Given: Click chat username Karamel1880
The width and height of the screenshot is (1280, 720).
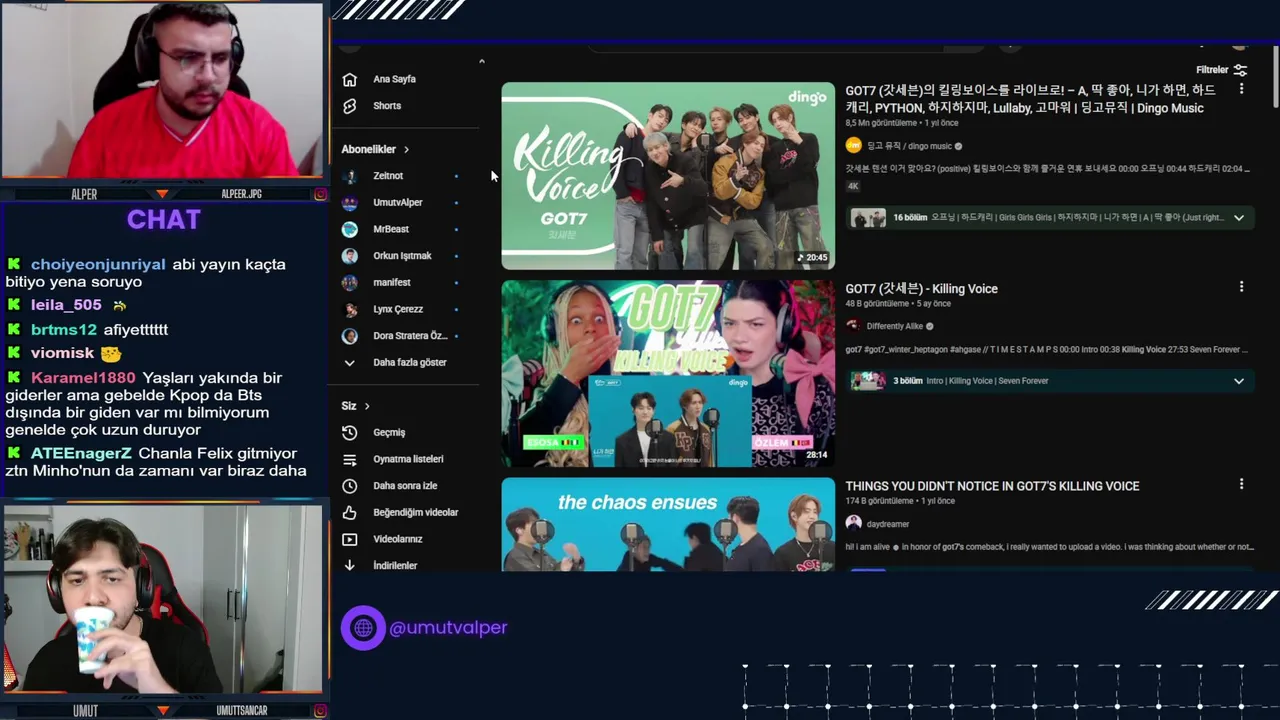Looking at the screenshot, I should click(83, 378).
